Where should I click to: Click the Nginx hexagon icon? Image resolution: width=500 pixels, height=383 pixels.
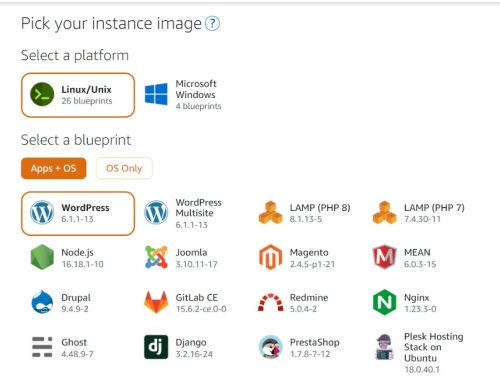click(x=385, y=302)
